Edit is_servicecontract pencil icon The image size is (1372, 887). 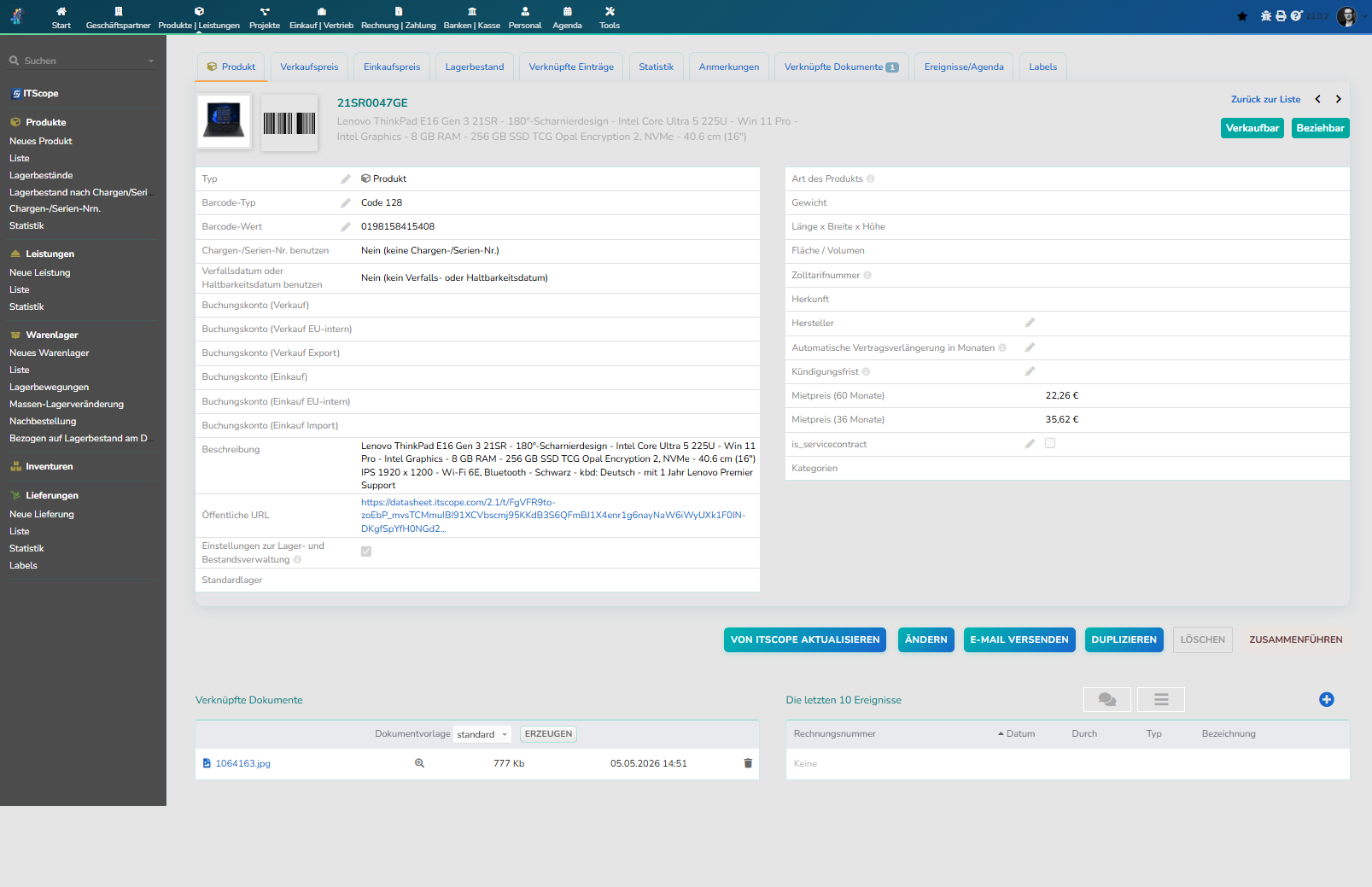coord(1030,444)
